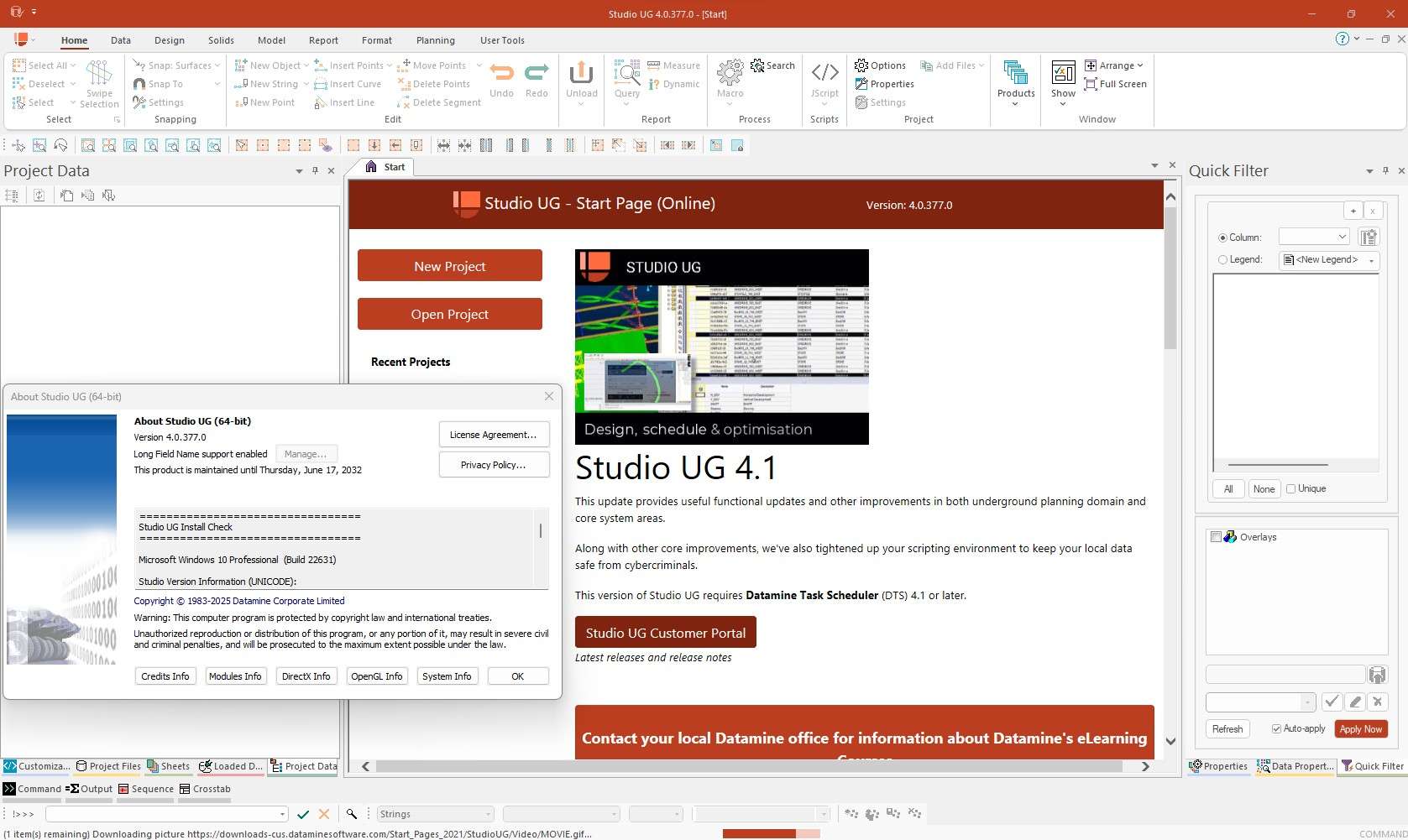Tick the Unique checkbox

coord(1291,488)
